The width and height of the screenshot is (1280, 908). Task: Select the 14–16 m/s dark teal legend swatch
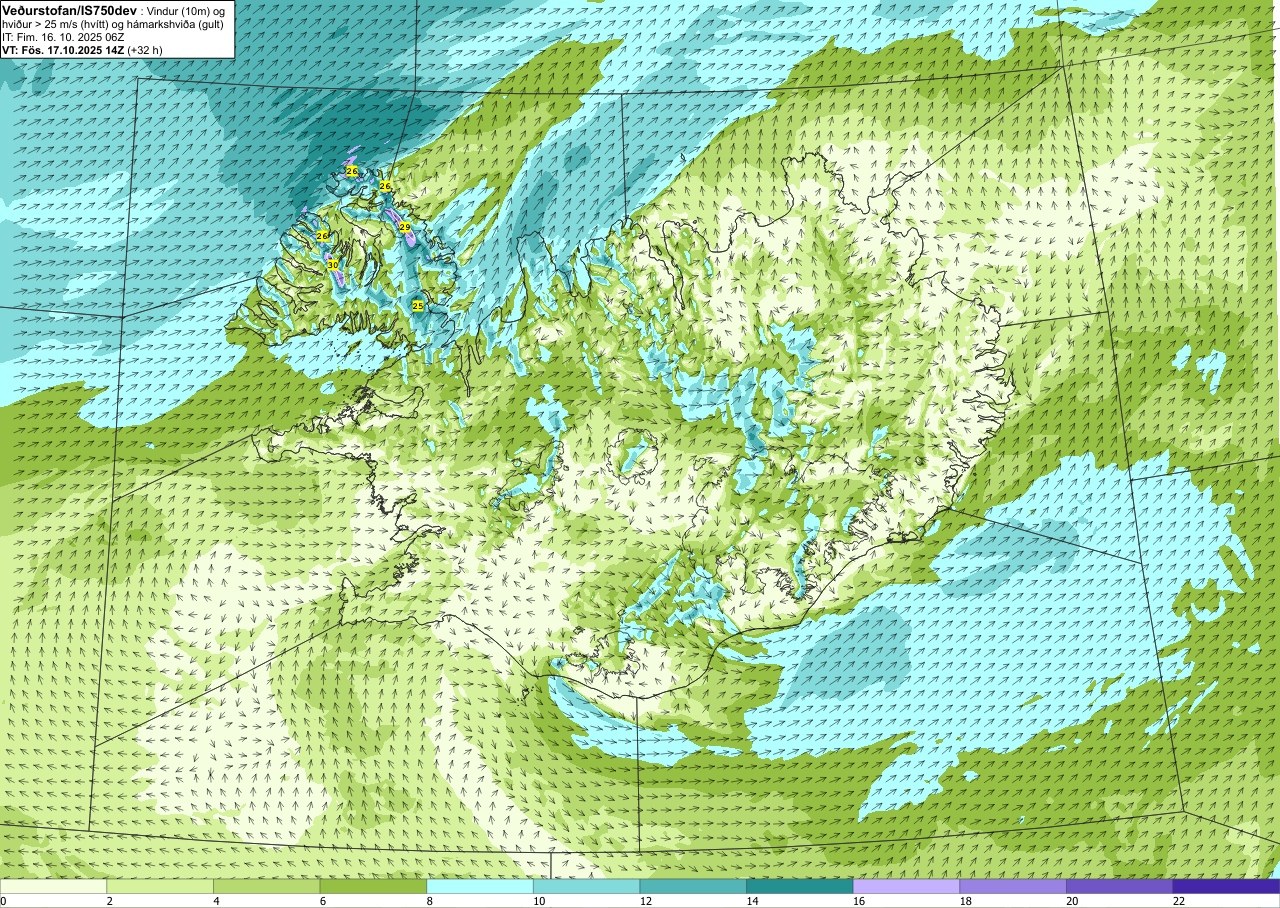(800, 886)
